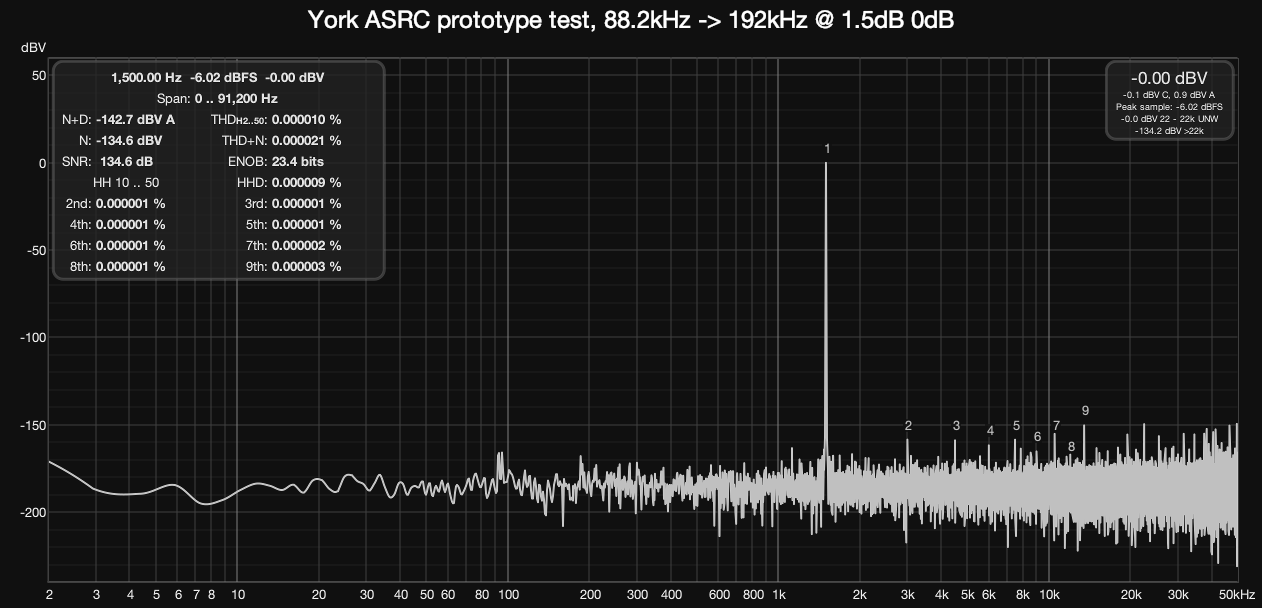Click the 50 label on the dBV axis
The width and height of the screenshot is (1262, 608).
(x=39, y=76)
